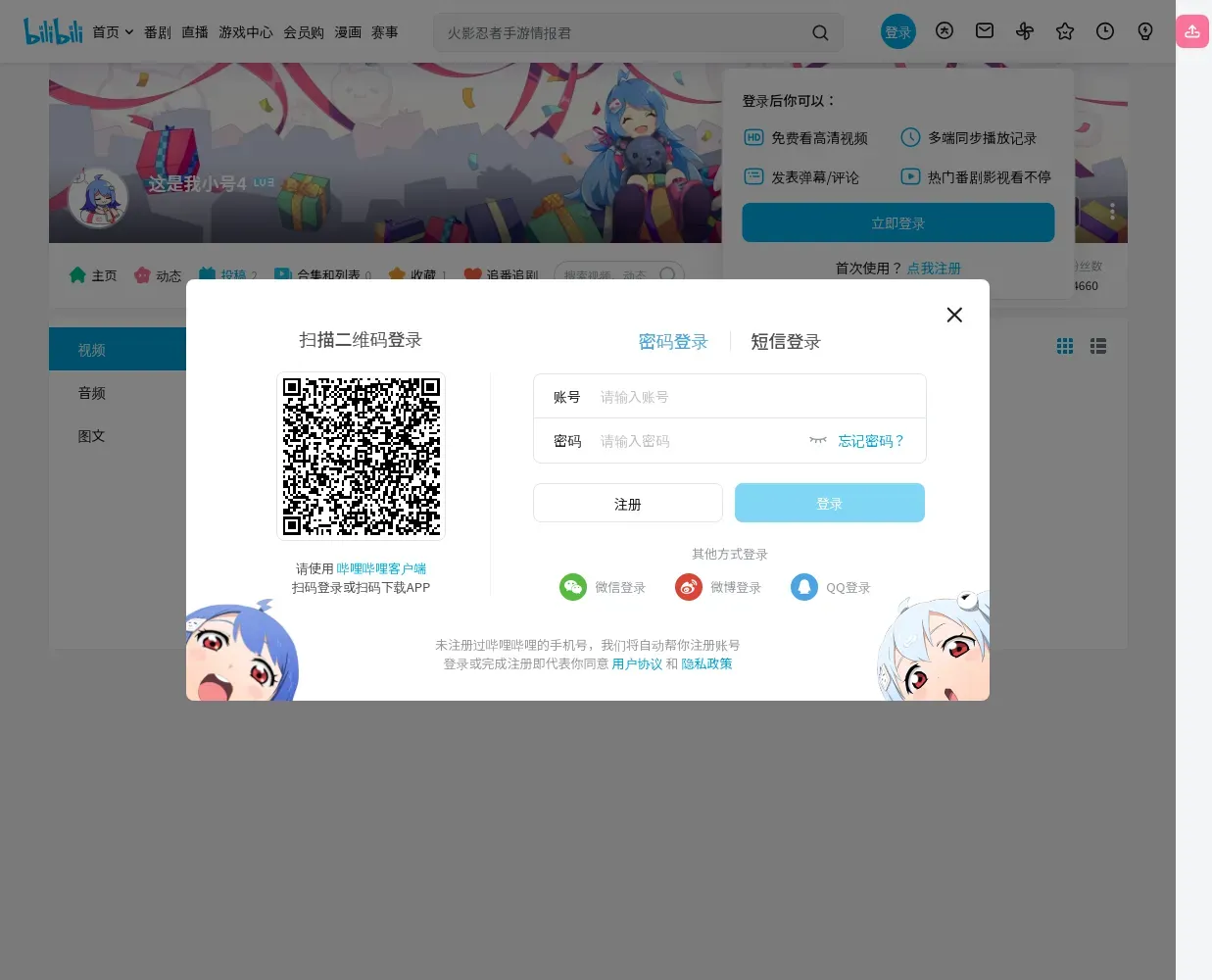The width and height of the screenshot is (1212, 980).
Task: Open the 收藏 profile tab
Action: pos(417,275)
